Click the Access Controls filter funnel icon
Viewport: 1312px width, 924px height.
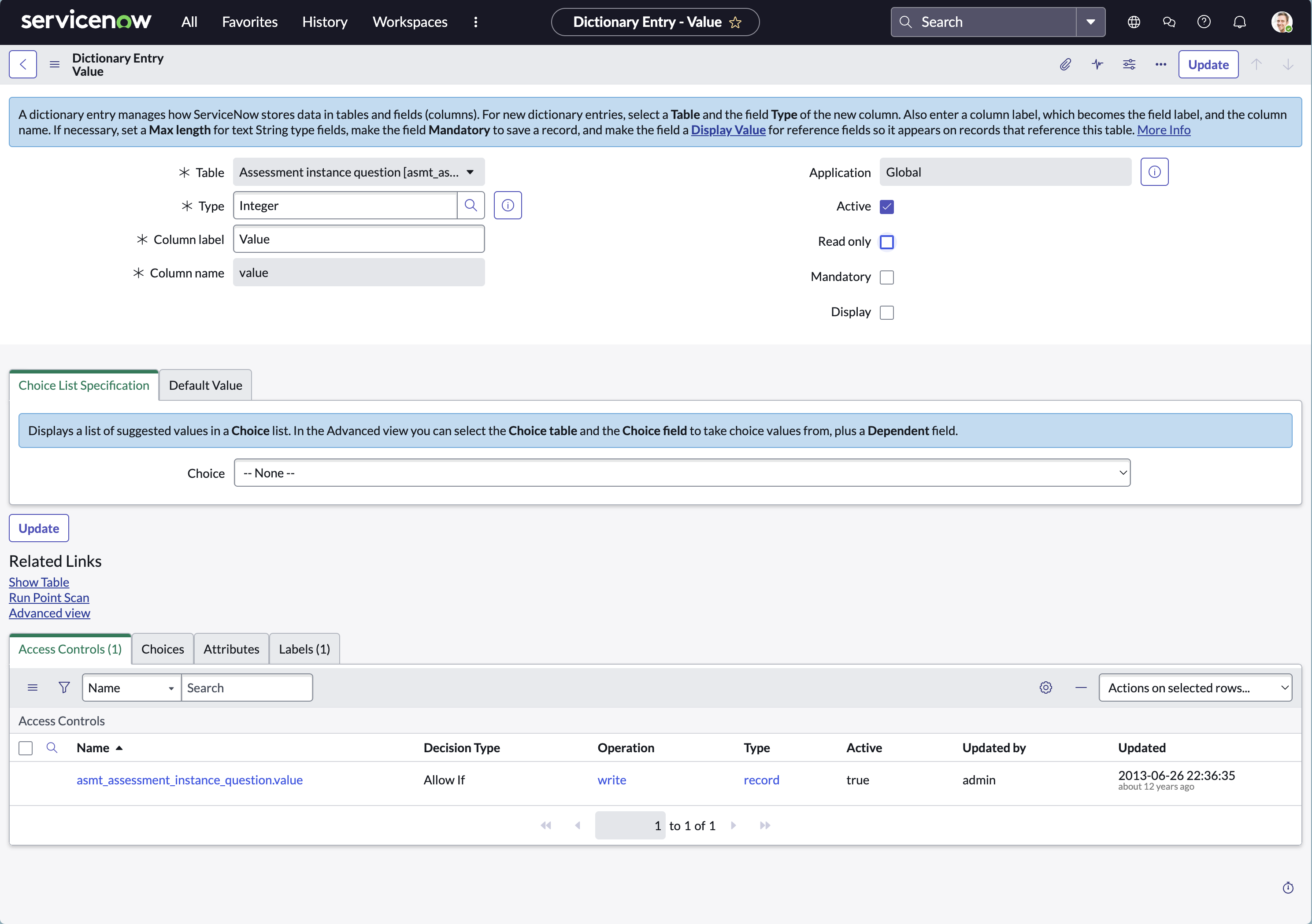pyautogui.click(x=64, y=687)
